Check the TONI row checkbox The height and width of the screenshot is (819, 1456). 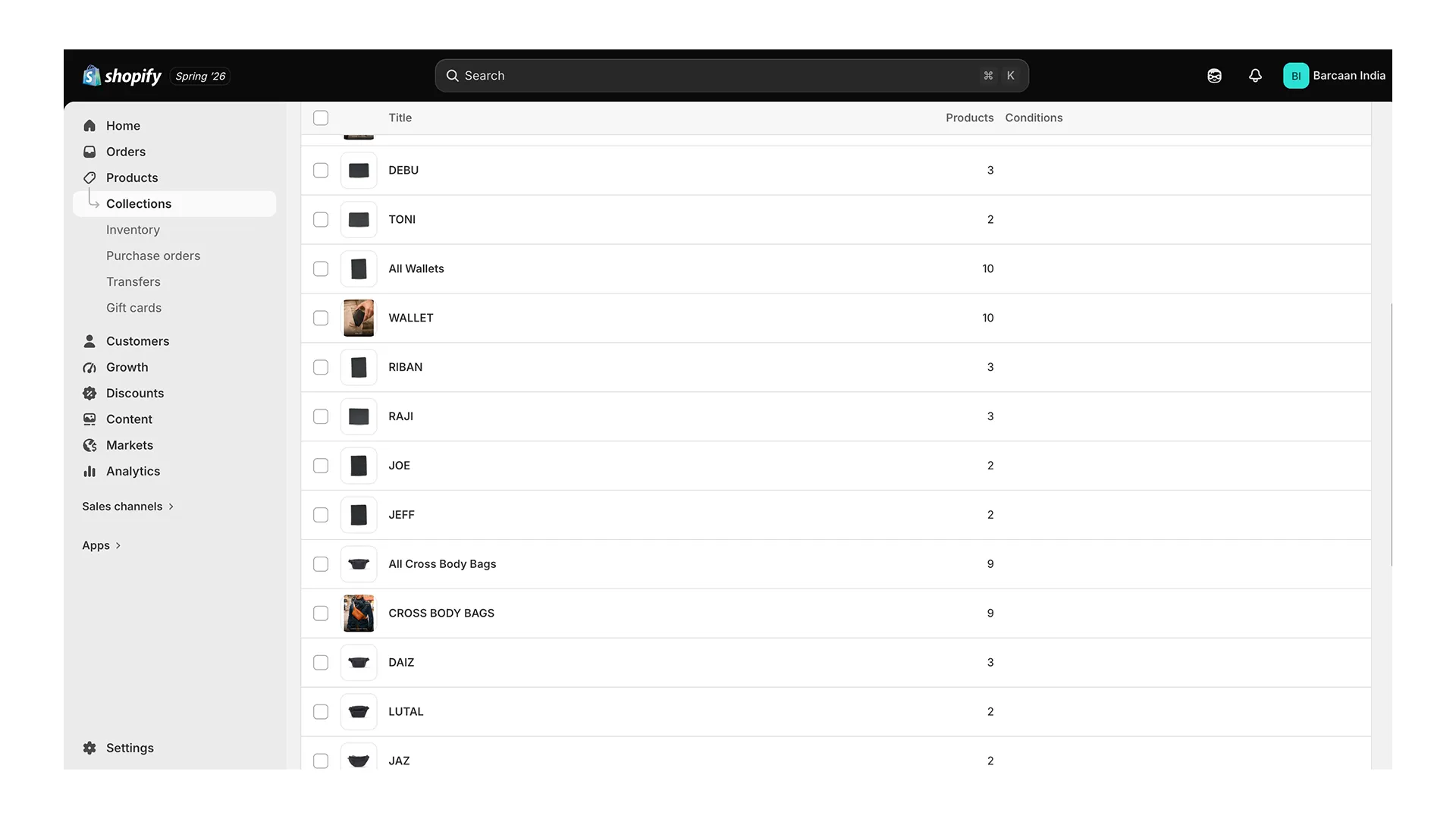(321, 220)
